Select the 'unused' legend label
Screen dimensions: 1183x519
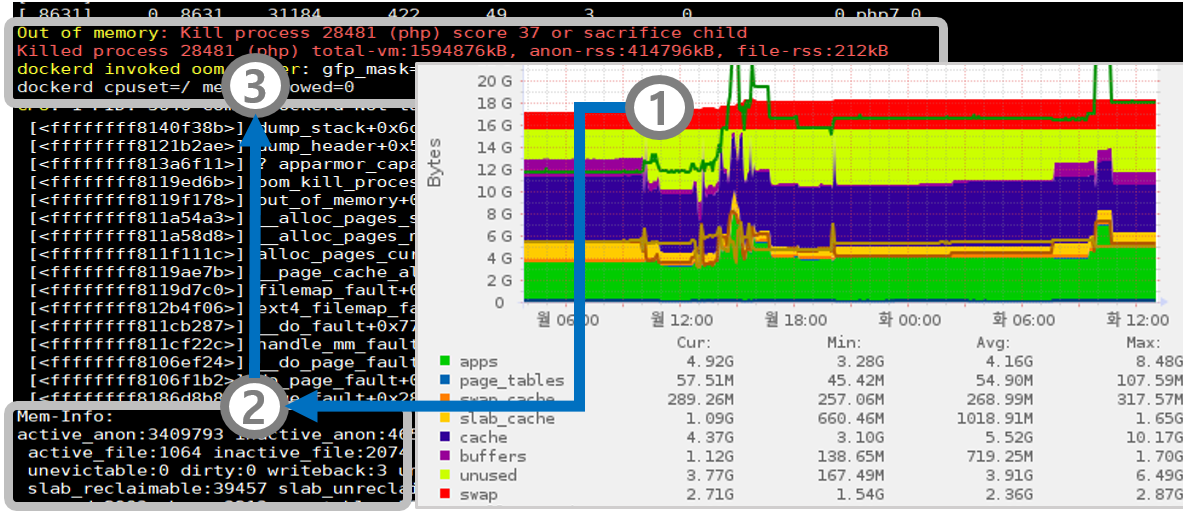[x=487, y=475]
